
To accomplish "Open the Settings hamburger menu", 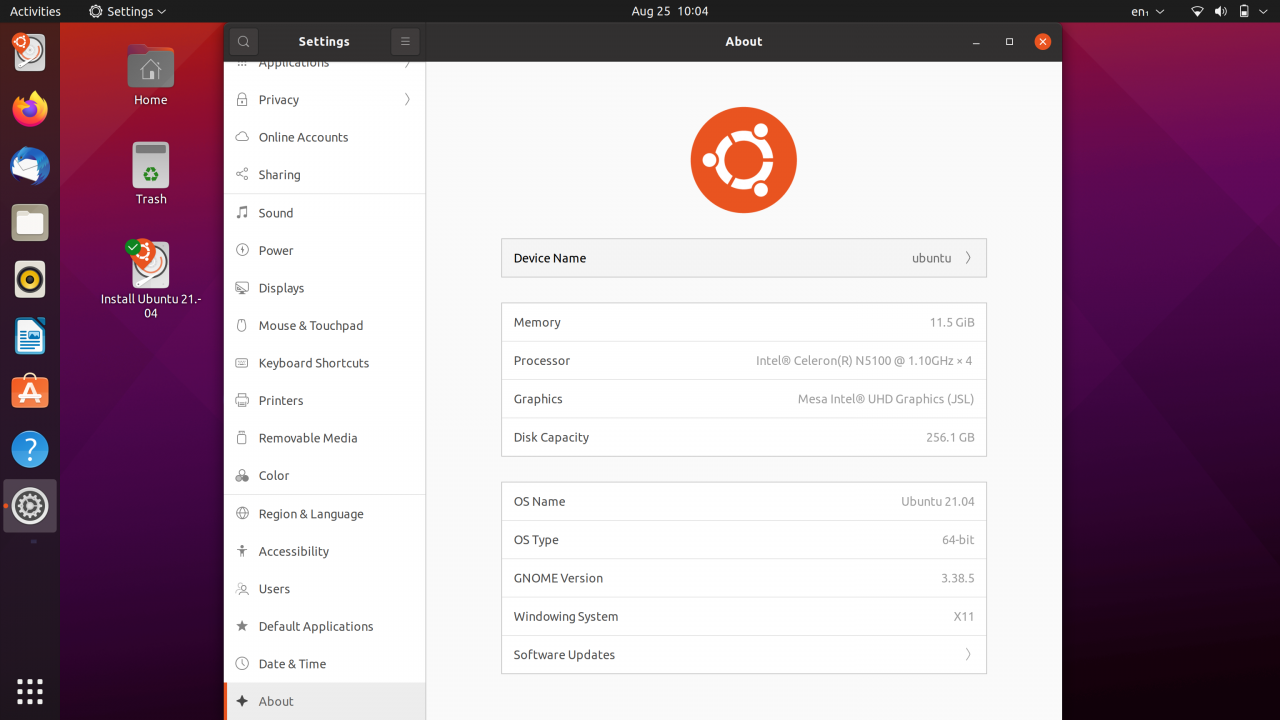I will point(405,42).
